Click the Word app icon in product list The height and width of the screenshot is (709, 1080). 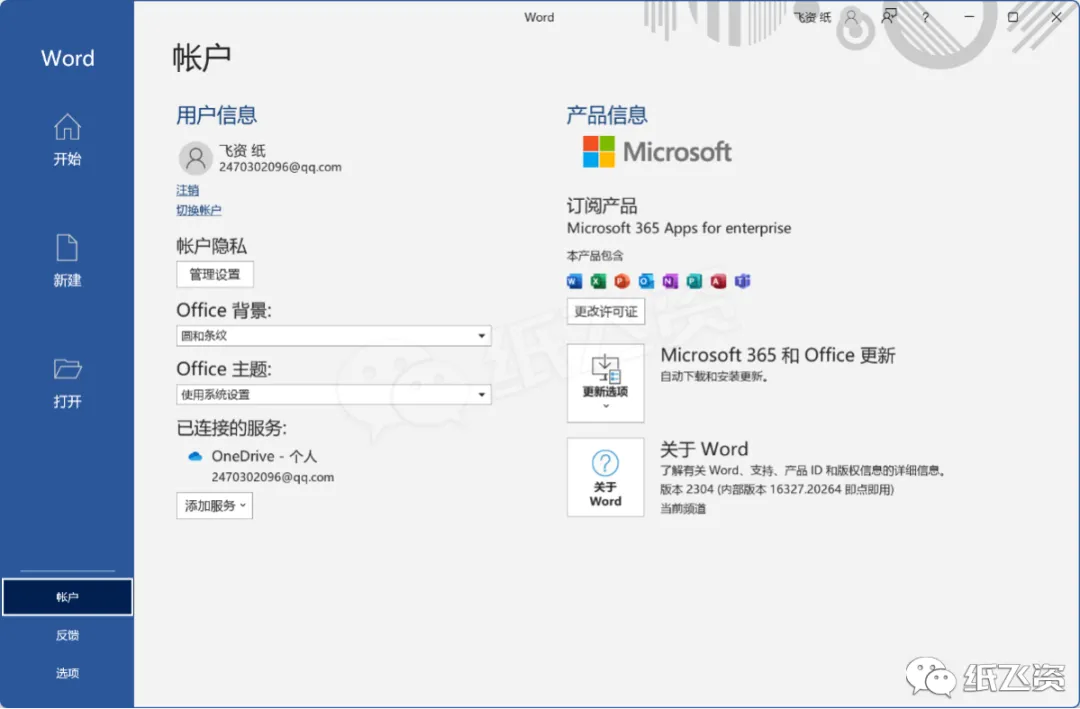(x=574, y=281)
